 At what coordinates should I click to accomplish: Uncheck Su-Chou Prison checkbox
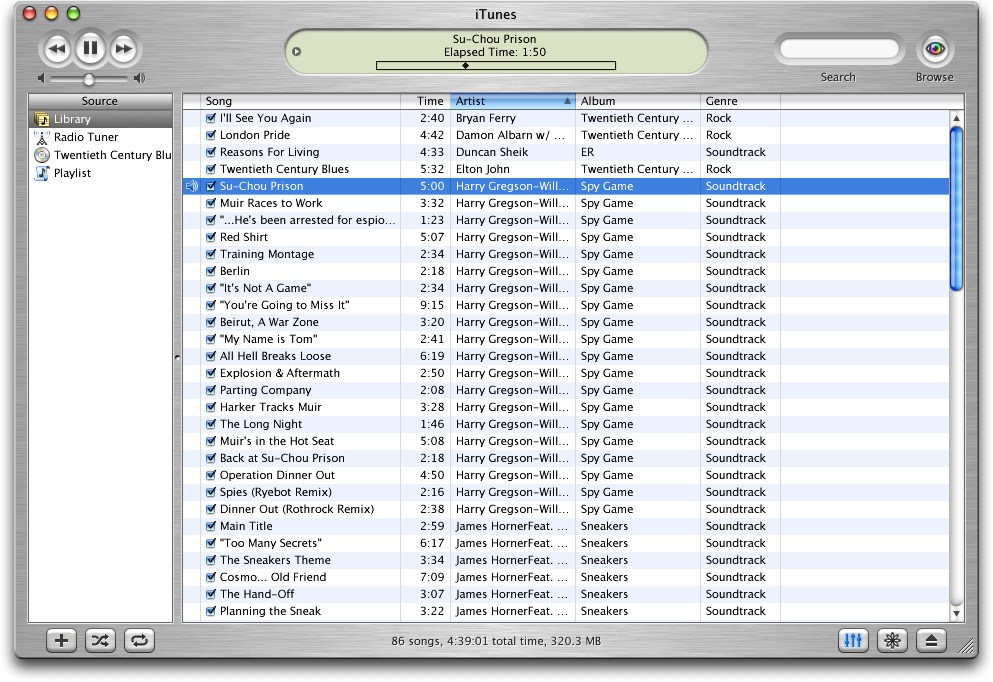pos(211,186)
